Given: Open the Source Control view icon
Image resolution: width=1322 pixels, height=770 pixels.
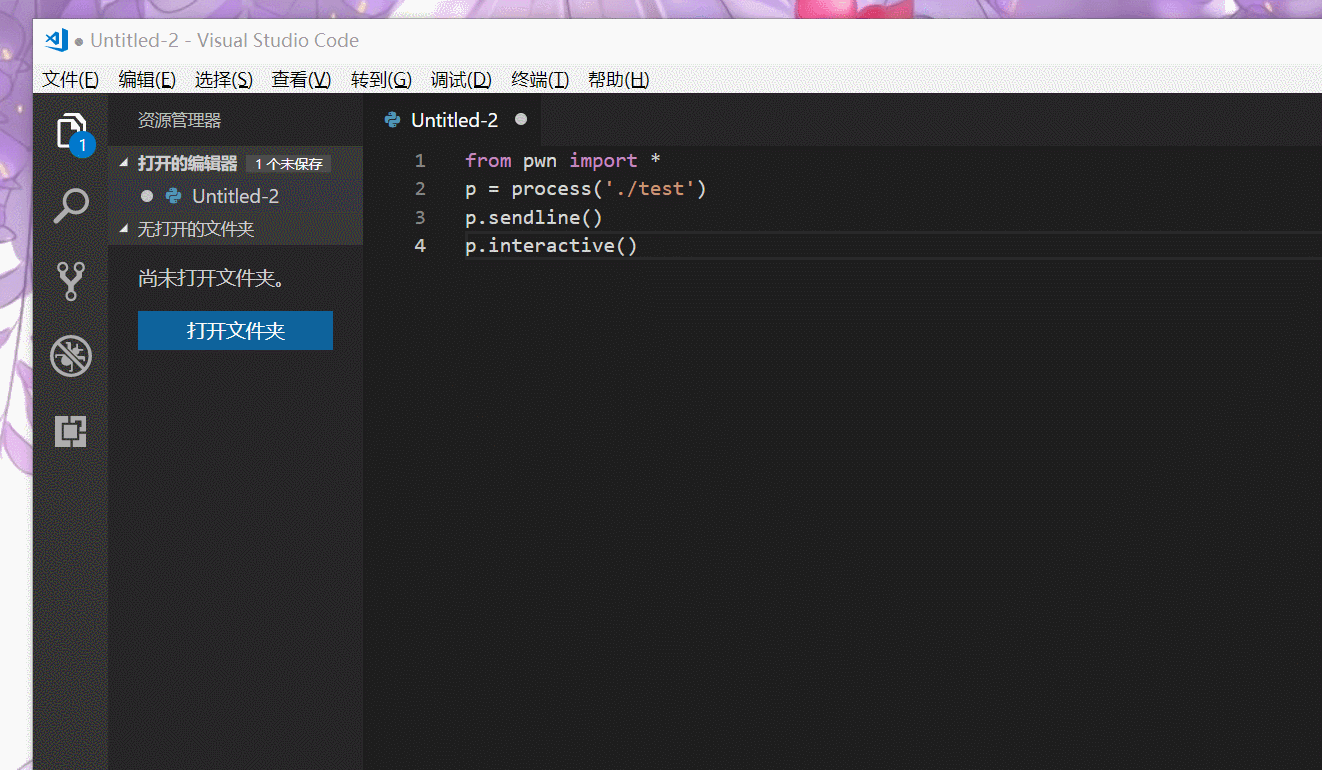Looking at the screenshot, I should pyautogui.click(x=71, y=281).
